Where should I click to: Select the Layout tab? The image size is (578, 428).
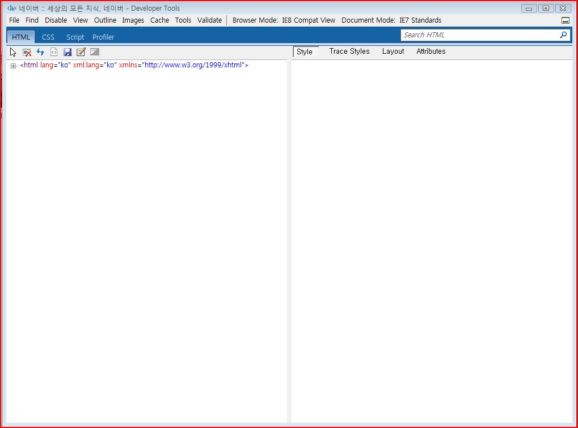click(393, 52)
